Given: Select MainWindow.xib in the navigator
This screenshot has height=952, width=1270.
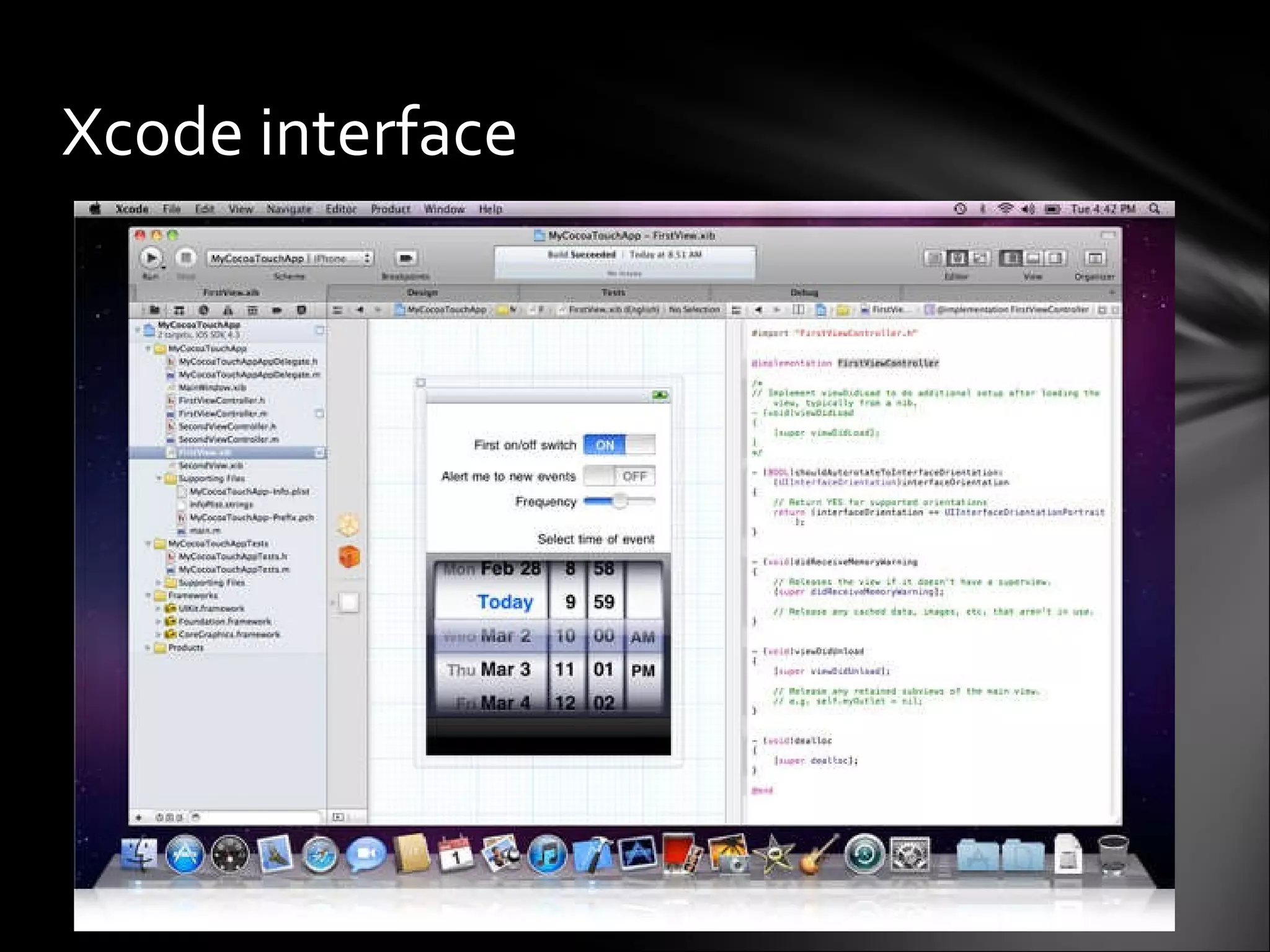Looking at the screenshot, I should tap(206, 388).
